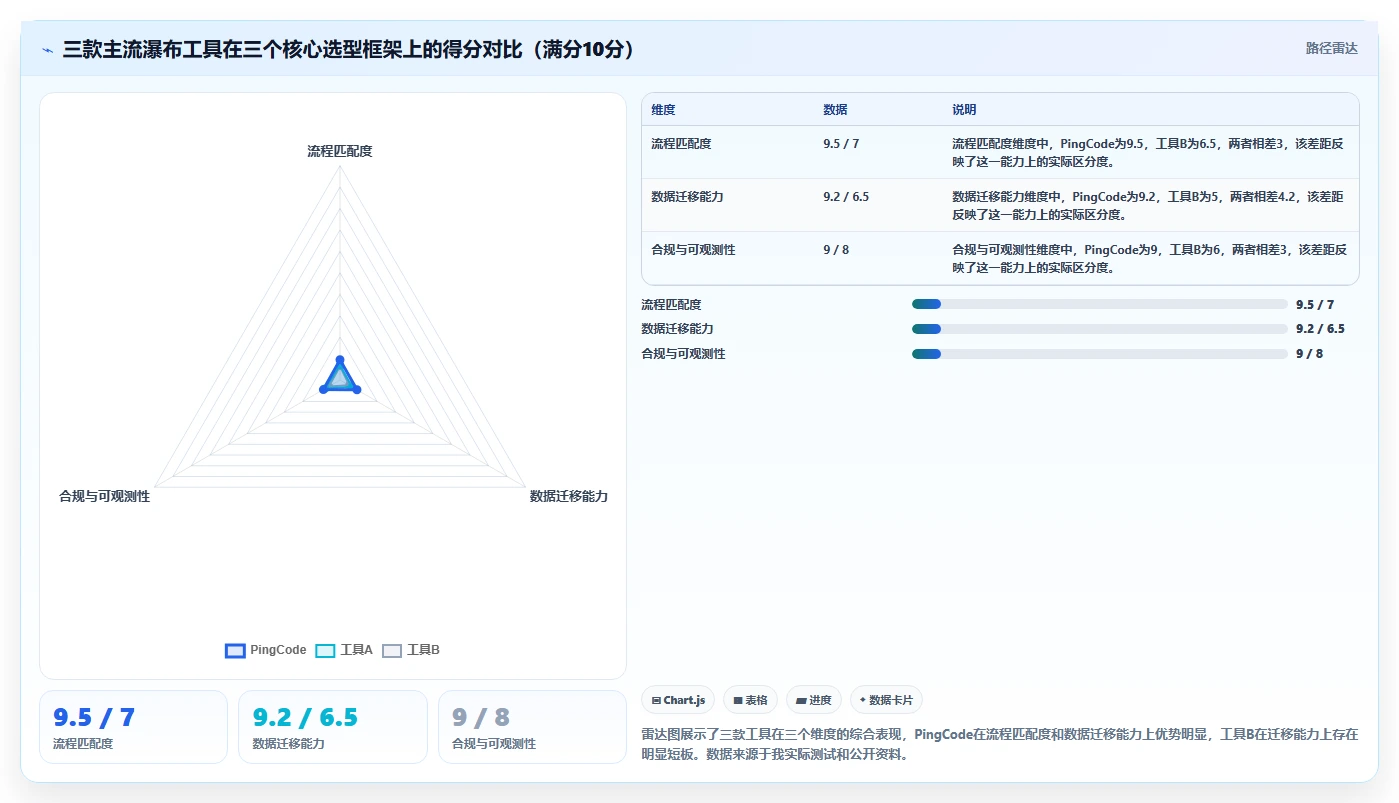1399x803 pixels.
Task: Click the 流程匹配度 radar axis label
Action: tap(340, 151)
